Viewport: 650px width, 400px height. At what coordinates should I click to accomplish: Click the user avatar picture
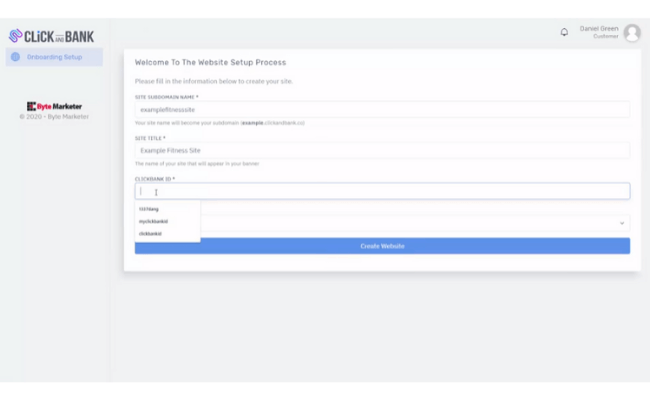tap(632, 33)
